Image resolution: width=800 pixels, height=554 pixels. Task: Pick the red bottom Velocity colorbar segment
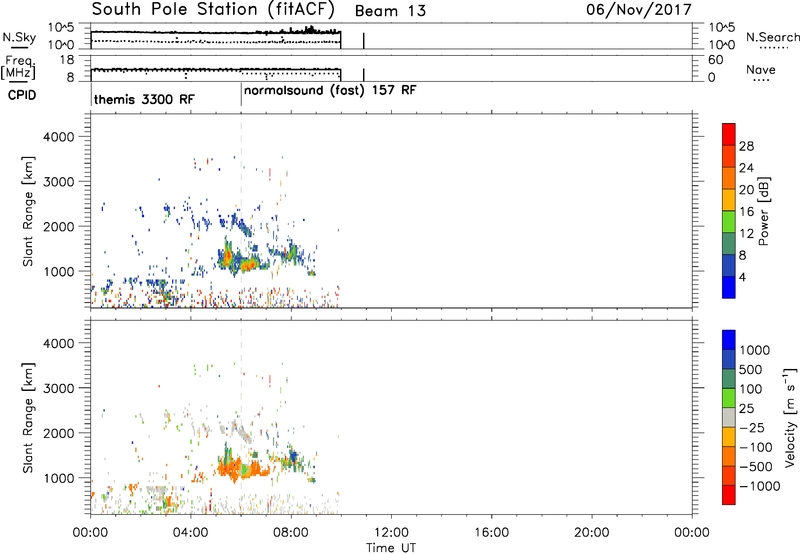click(729, 495)
